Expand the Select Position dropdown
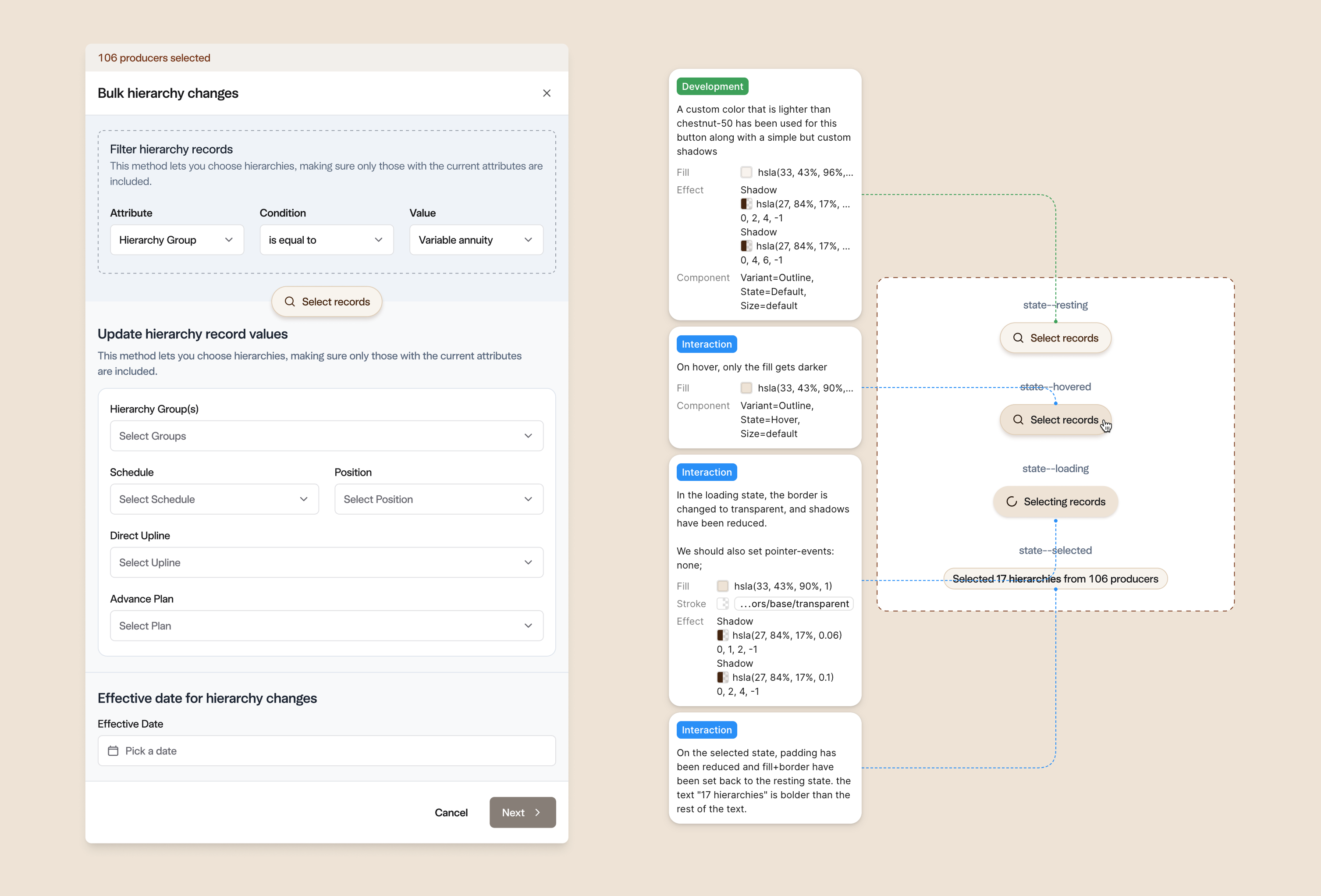Image resolution: width=1321 pixels, height=896 pixels. point(439,499)
